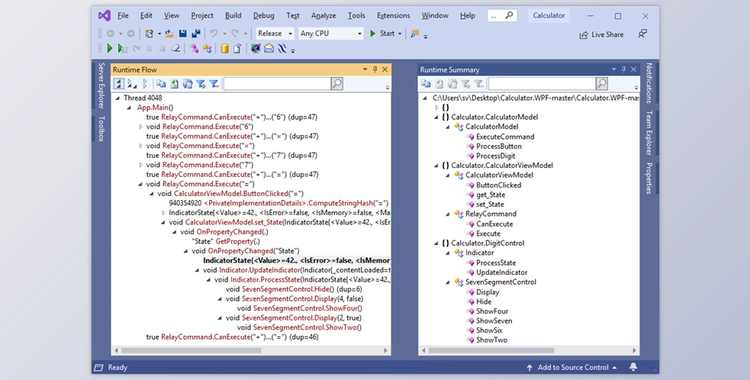Open Runtime Summary window position dropdown arrow
Viewport: 750px width, 380px height.
pyautogui.click(x=614, y=69)
